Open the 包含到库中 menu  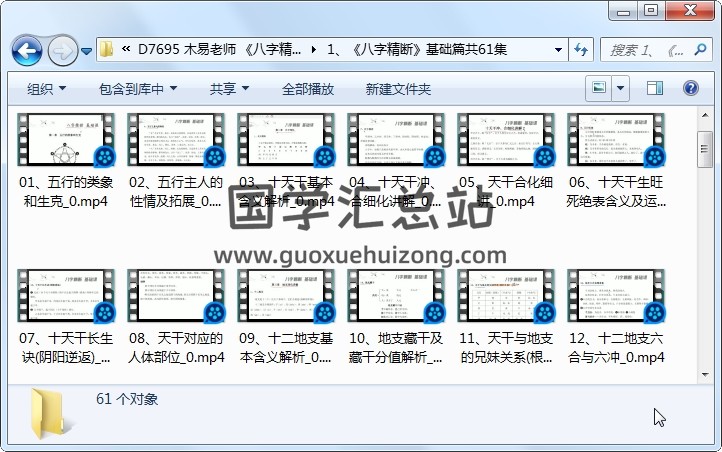click(138, 89)
